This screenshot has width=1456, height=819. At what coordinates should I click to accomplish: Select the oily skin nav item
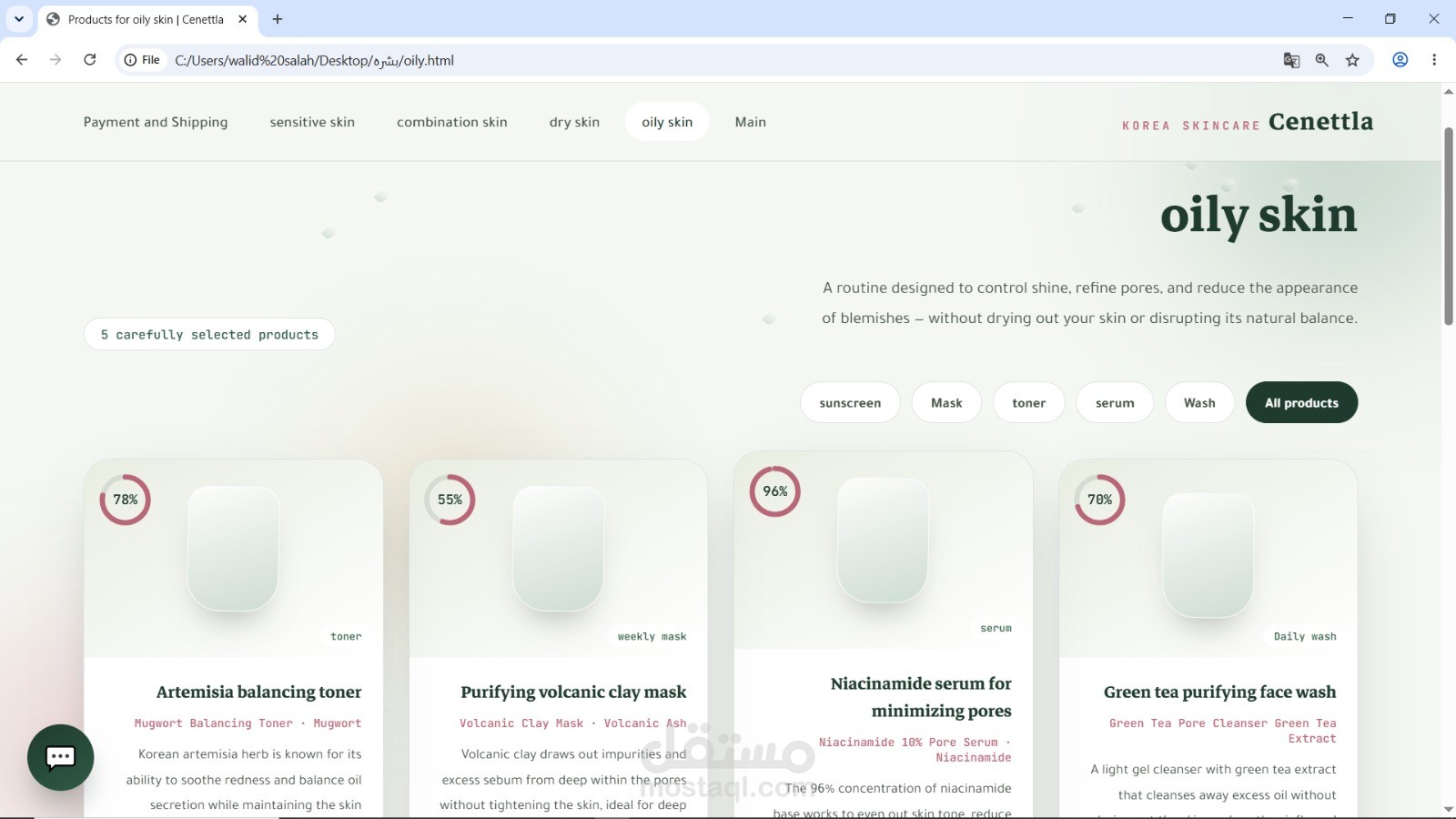pos(667,122)
